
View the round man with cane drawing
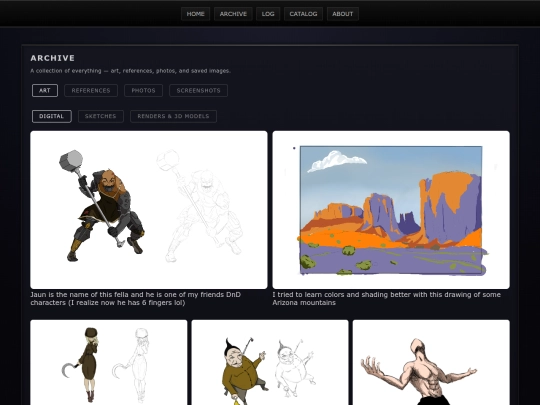(x=270, y=362)
